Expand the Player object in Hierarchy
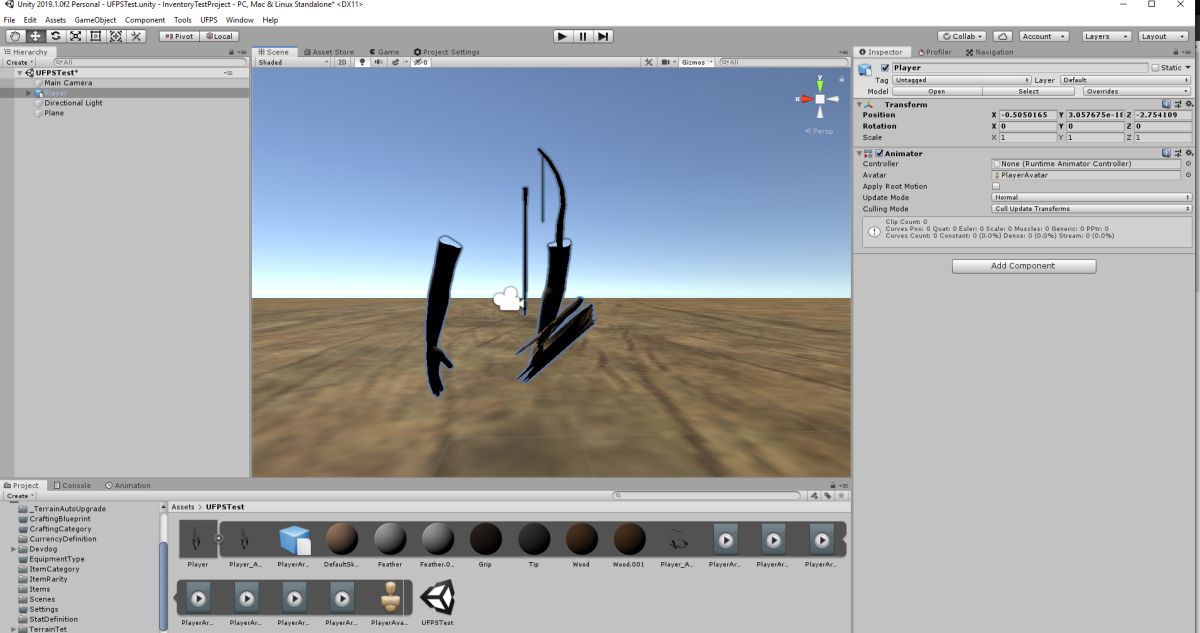Screen dimensions: 1200x633 click(x=29, y=93)
